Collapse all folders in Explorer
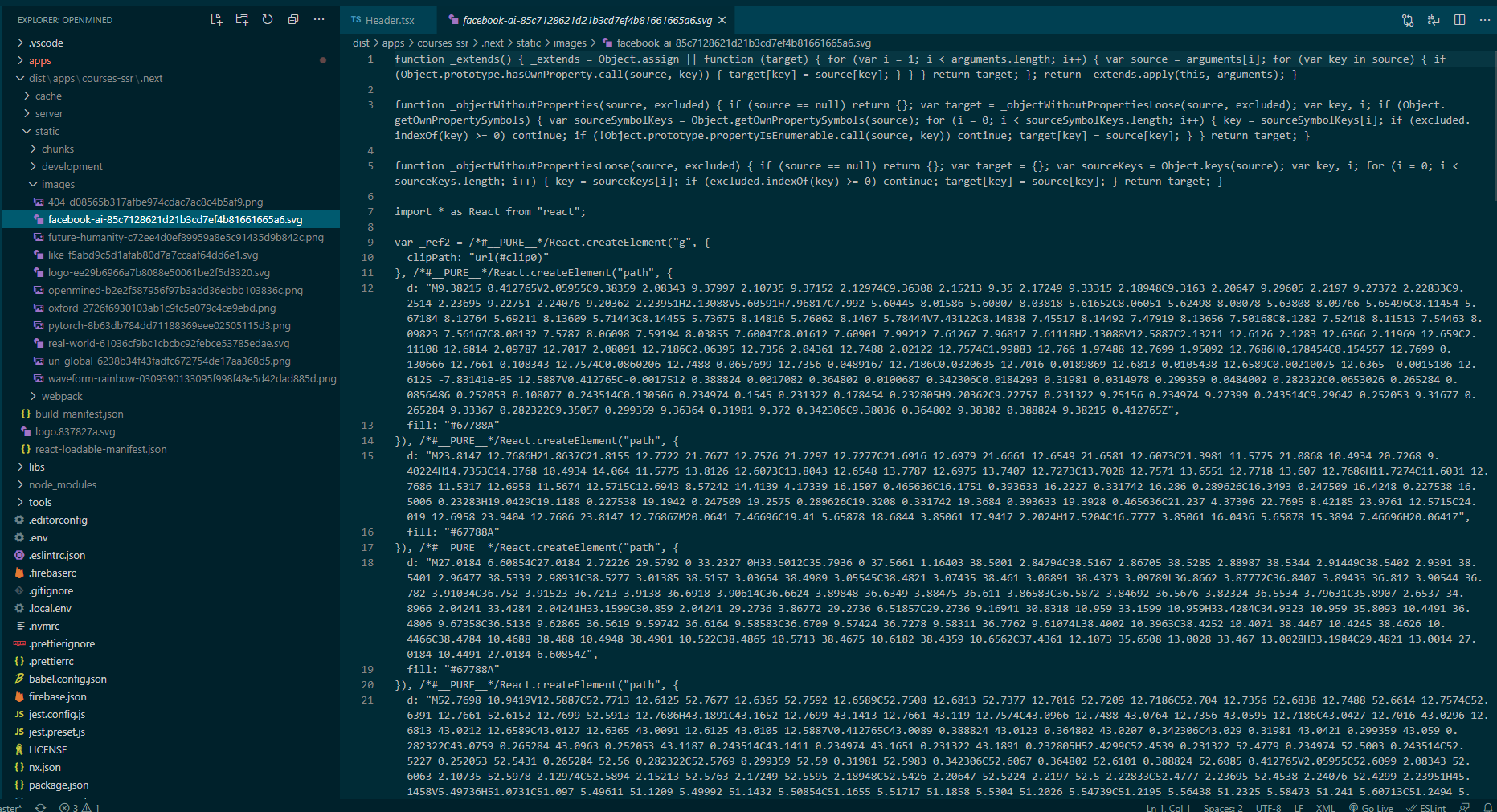Image resolution: width=1497 pixels, height=812 pixels. click(293, 19)
